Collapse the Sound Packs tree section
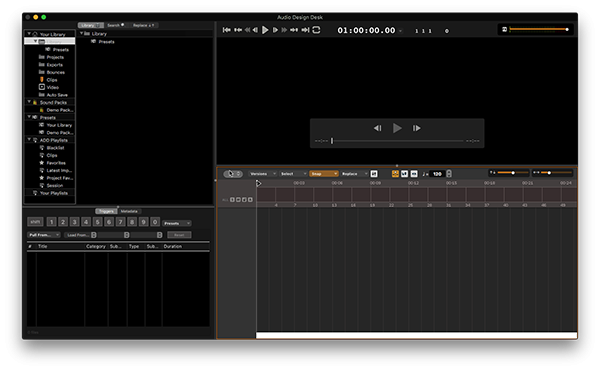Screen dimensions: 600x371 pyautogui.click(x=29, y=102)
